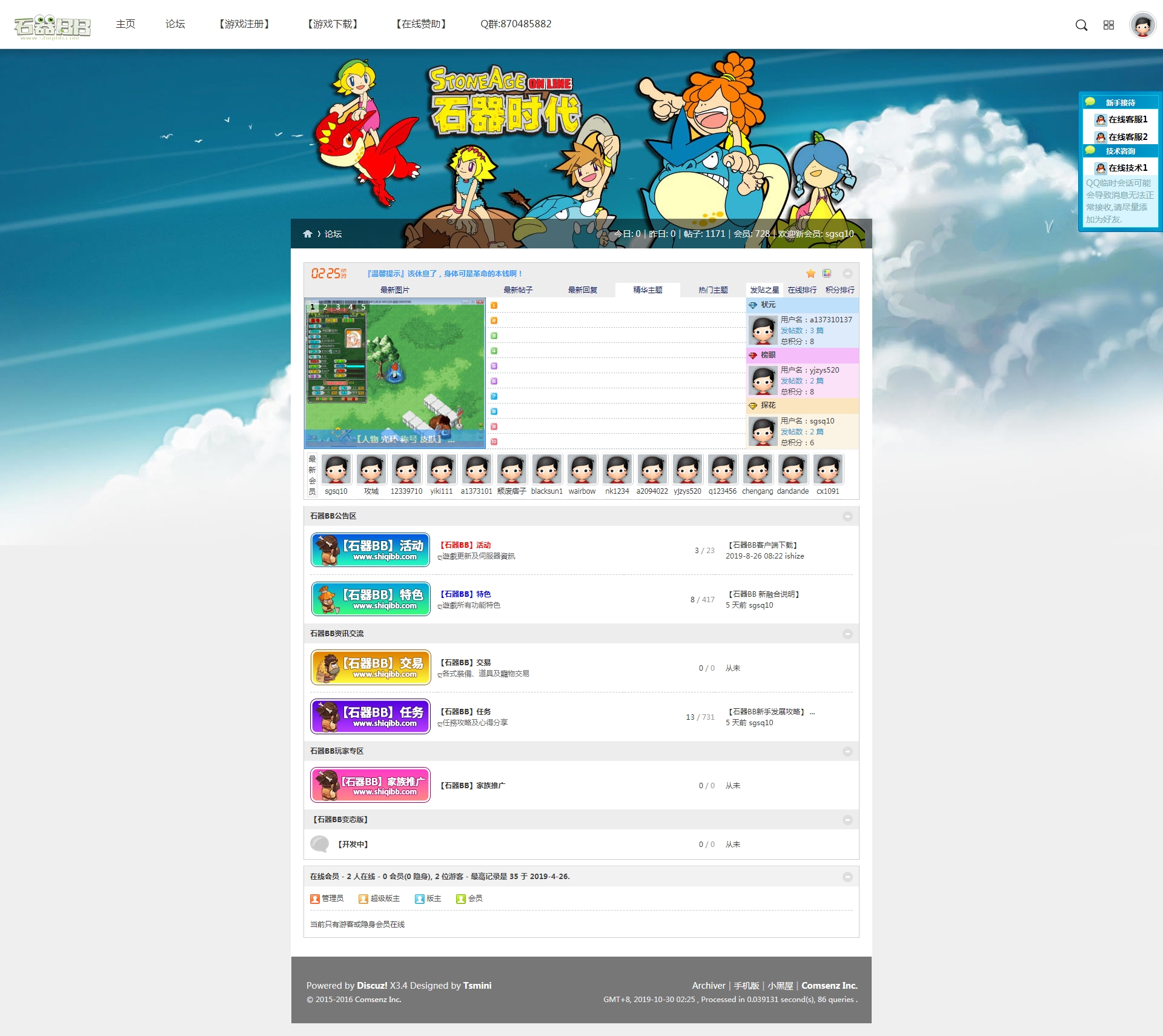This screenshot has height=1036, width=1163.
Task: Open the Archiver footer link
Action: (709, 986)
